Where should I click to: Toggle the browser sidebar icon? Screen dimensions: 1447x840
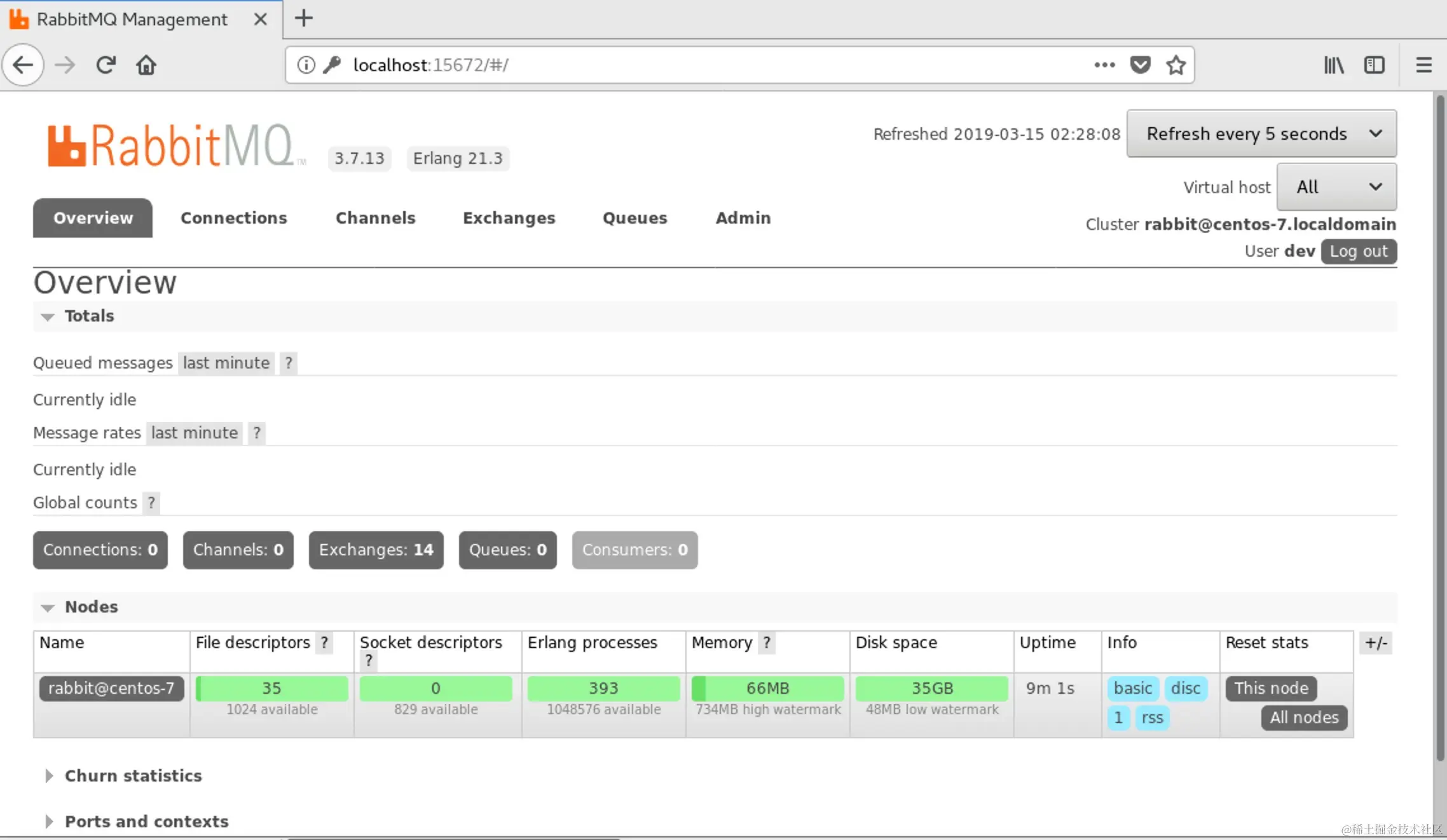[1374, 65]
